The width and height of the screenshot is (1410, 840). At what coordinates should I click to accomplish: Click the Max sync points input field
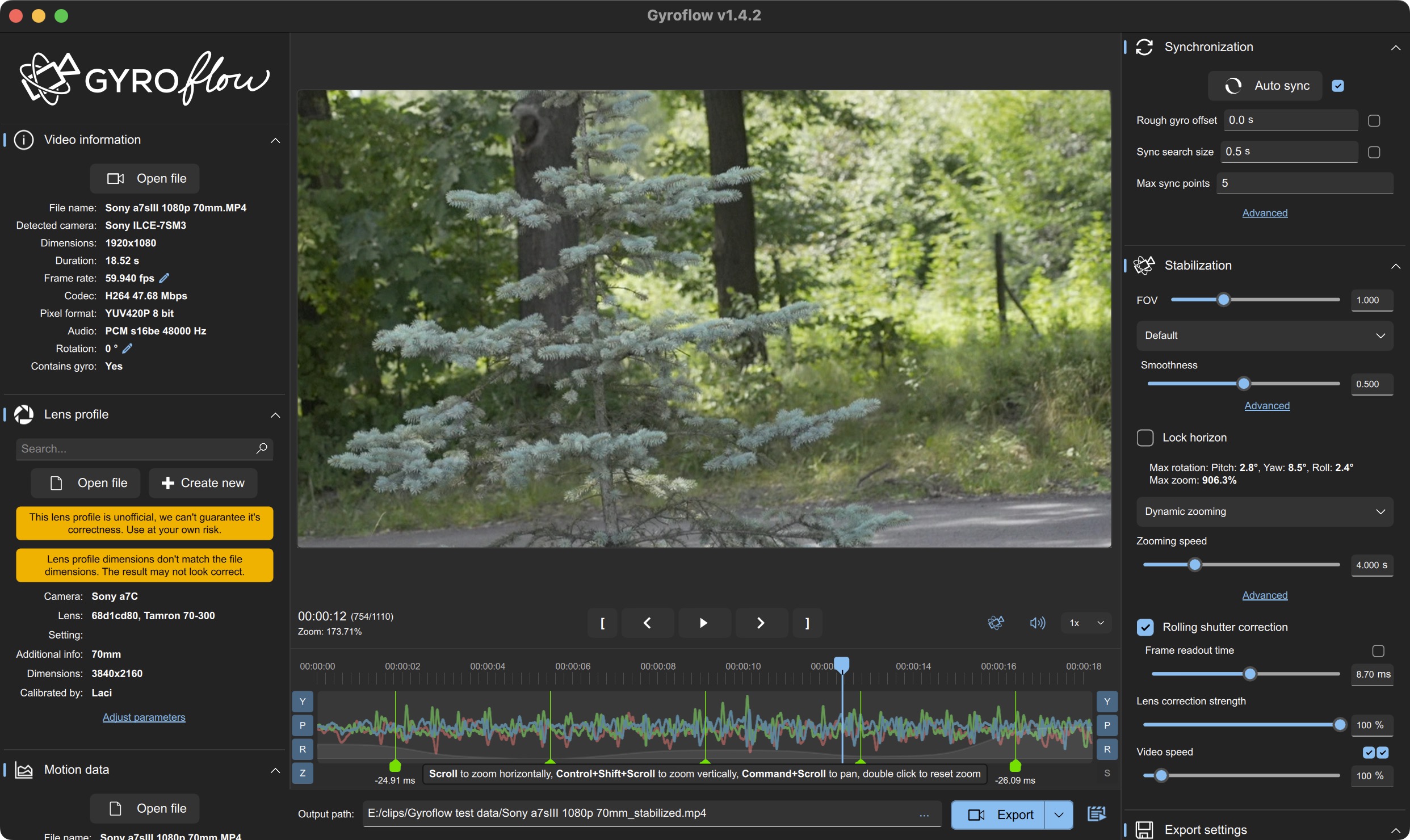(x=1304, y=183)
